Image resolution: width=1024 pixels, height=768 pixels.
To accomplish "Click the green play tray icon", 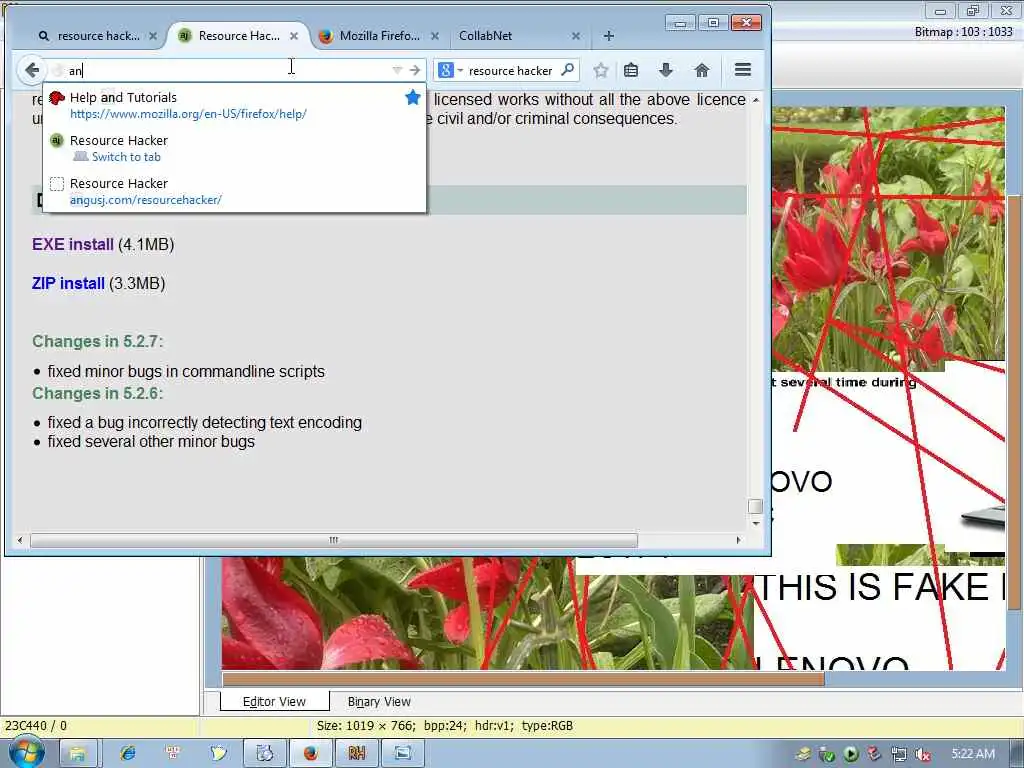I will click(x=850, y=754).
